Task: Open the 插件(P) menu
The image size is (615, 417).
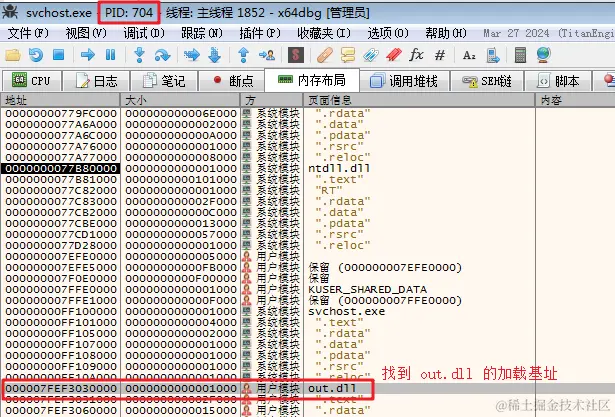Action: coord(260,33)
